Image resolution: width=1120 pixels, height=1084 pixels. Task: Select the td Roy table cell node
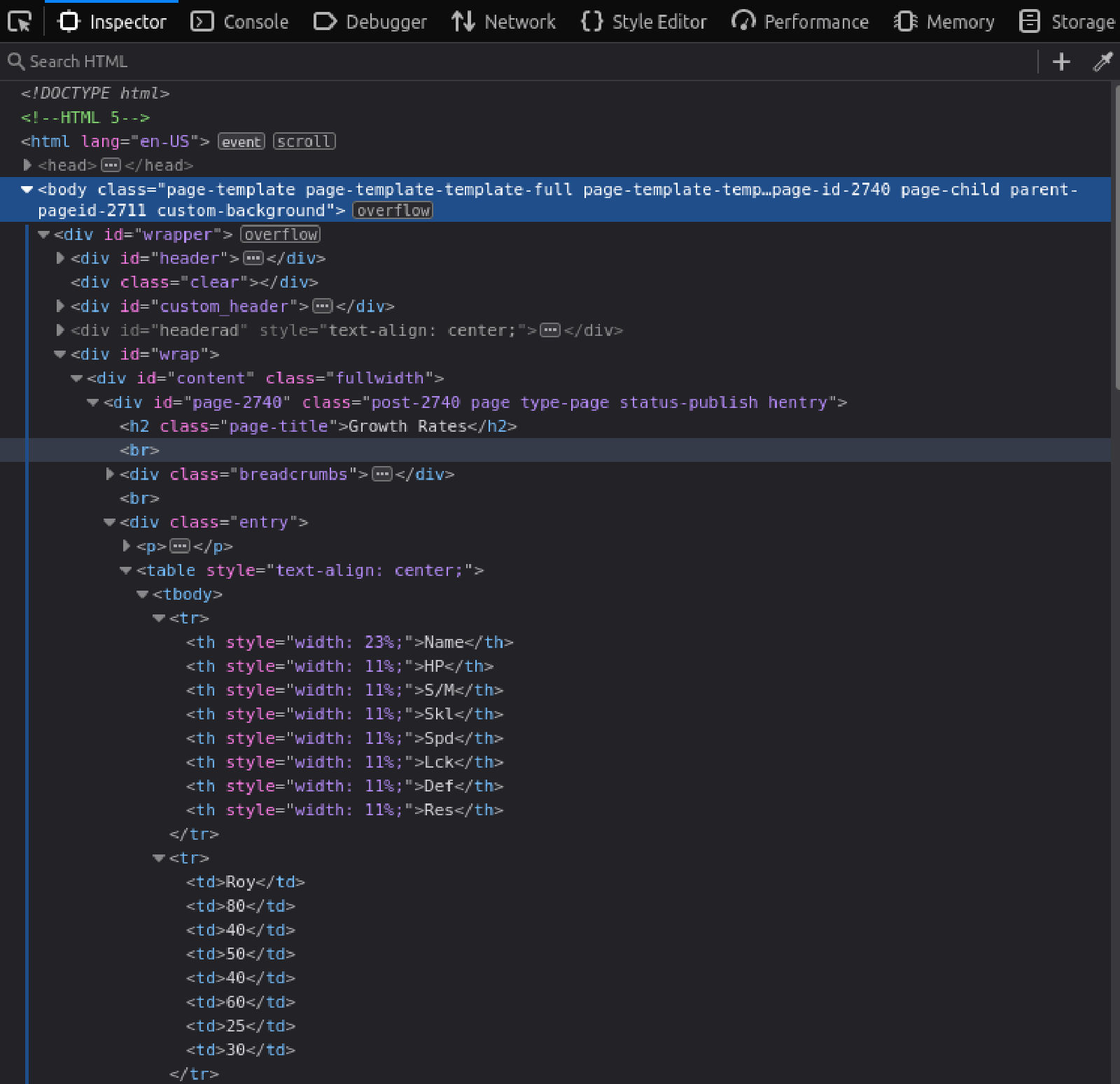tap(245, 882)
